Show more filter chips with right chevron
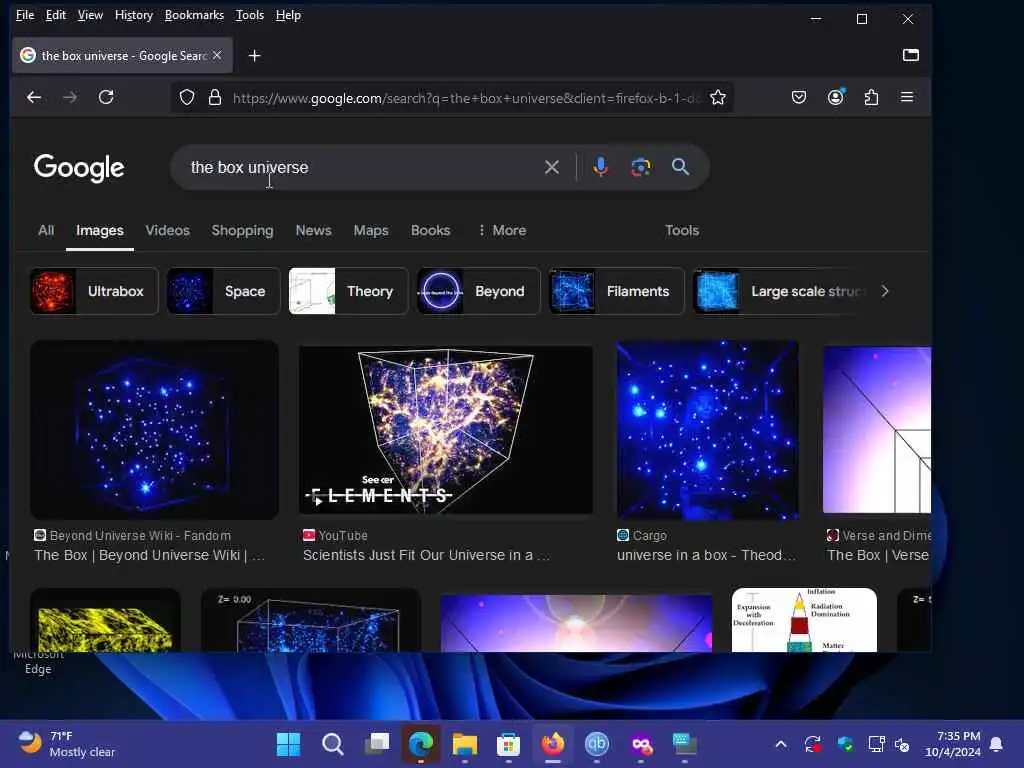The width and height of the screenshot is (1024, 768). point(885,291)
